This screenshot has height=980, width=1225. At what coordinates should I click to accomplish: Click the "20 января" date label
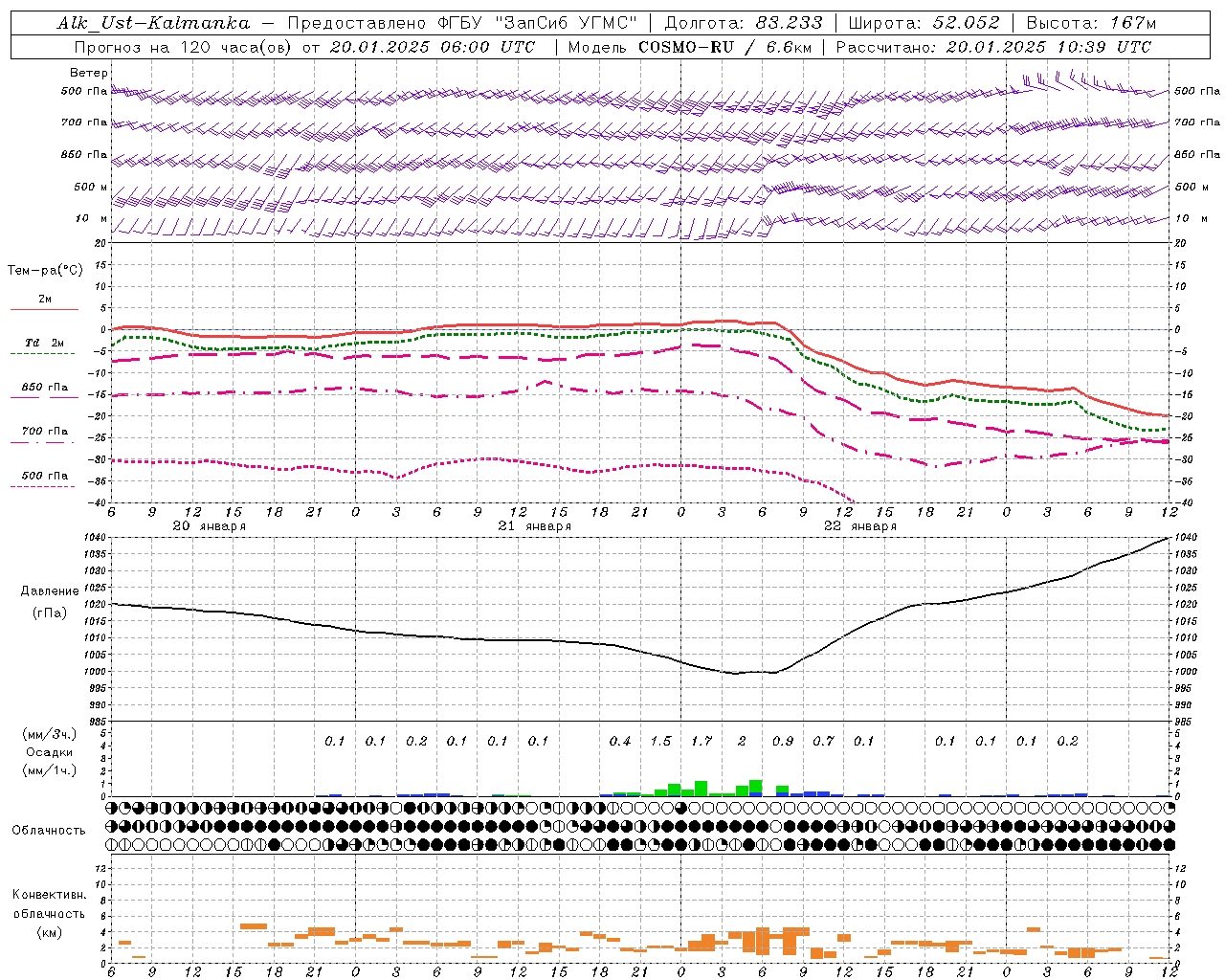(209, 526)
